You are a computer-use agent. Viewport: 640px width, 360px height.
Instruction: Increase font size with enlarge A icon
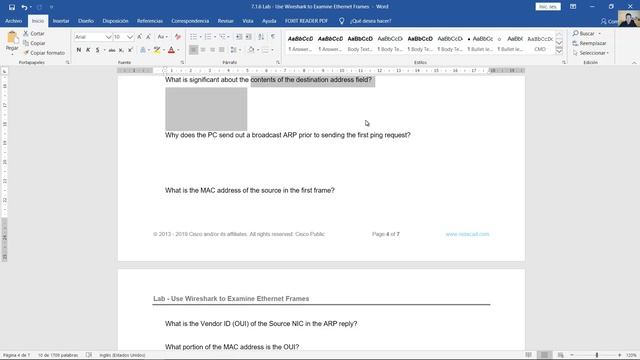click(140, 37)
